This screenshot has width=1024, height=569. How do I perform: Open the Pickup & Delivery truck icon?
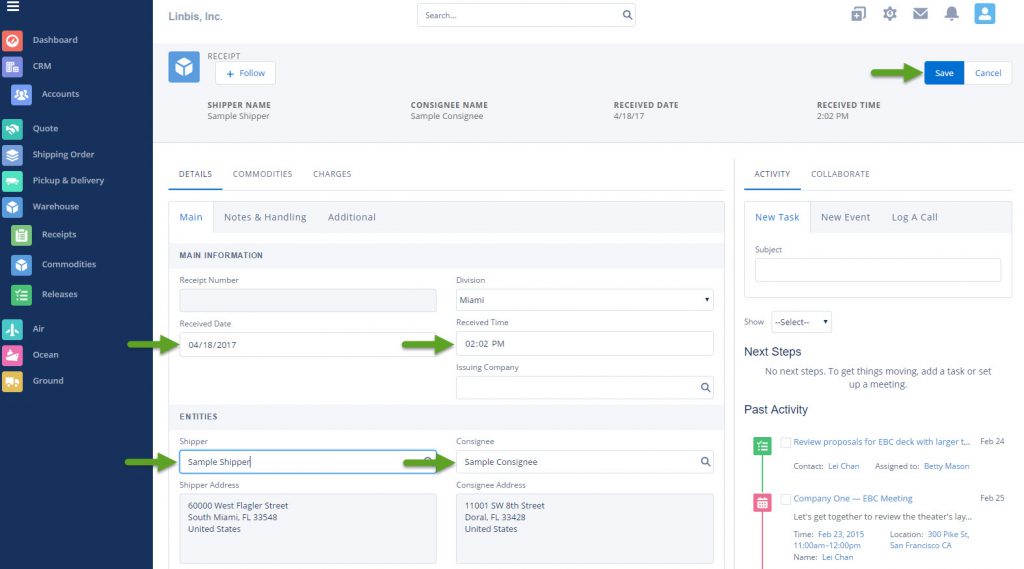(x=12, y=181)
